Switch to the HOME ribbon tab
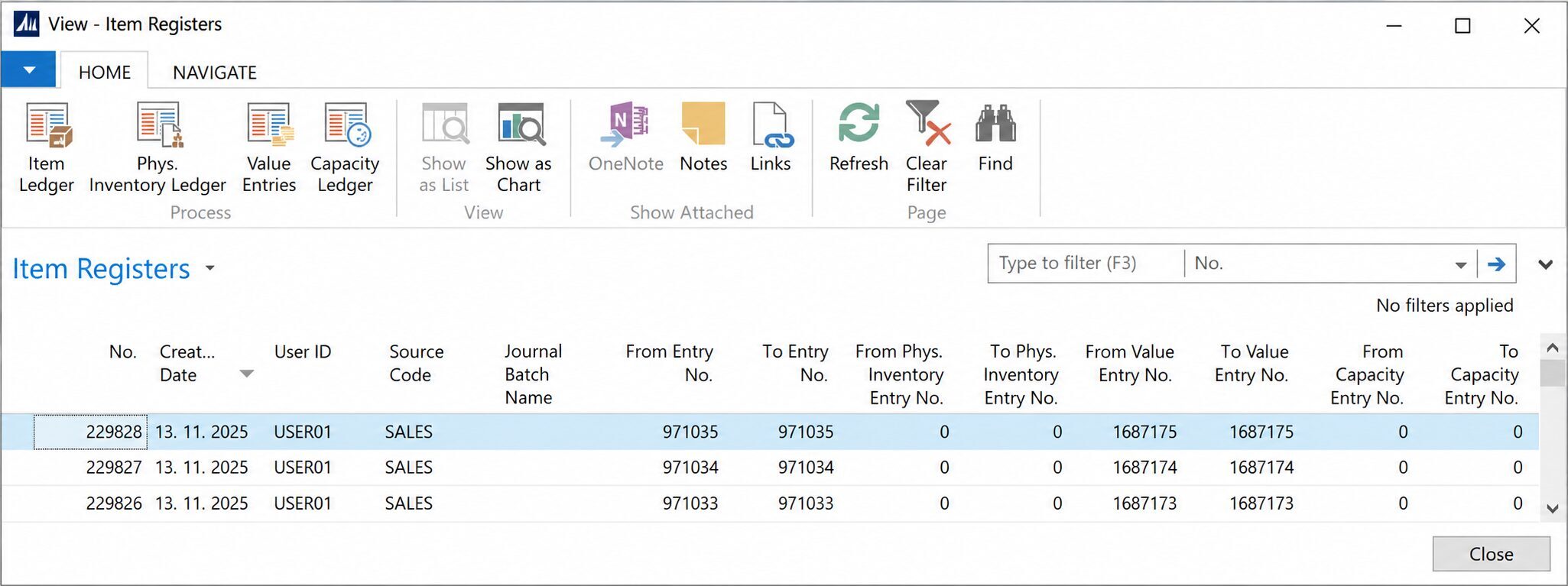 pyautogui.click(x=105, y=72)
